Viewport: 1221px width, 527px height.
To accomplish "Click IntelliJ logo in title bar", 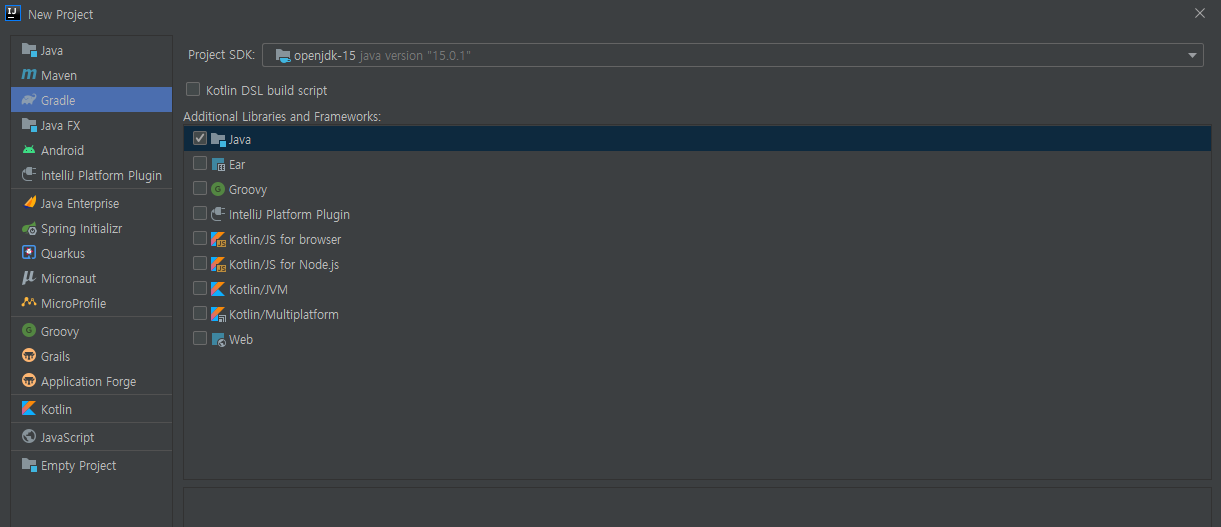I will [14, 14].
